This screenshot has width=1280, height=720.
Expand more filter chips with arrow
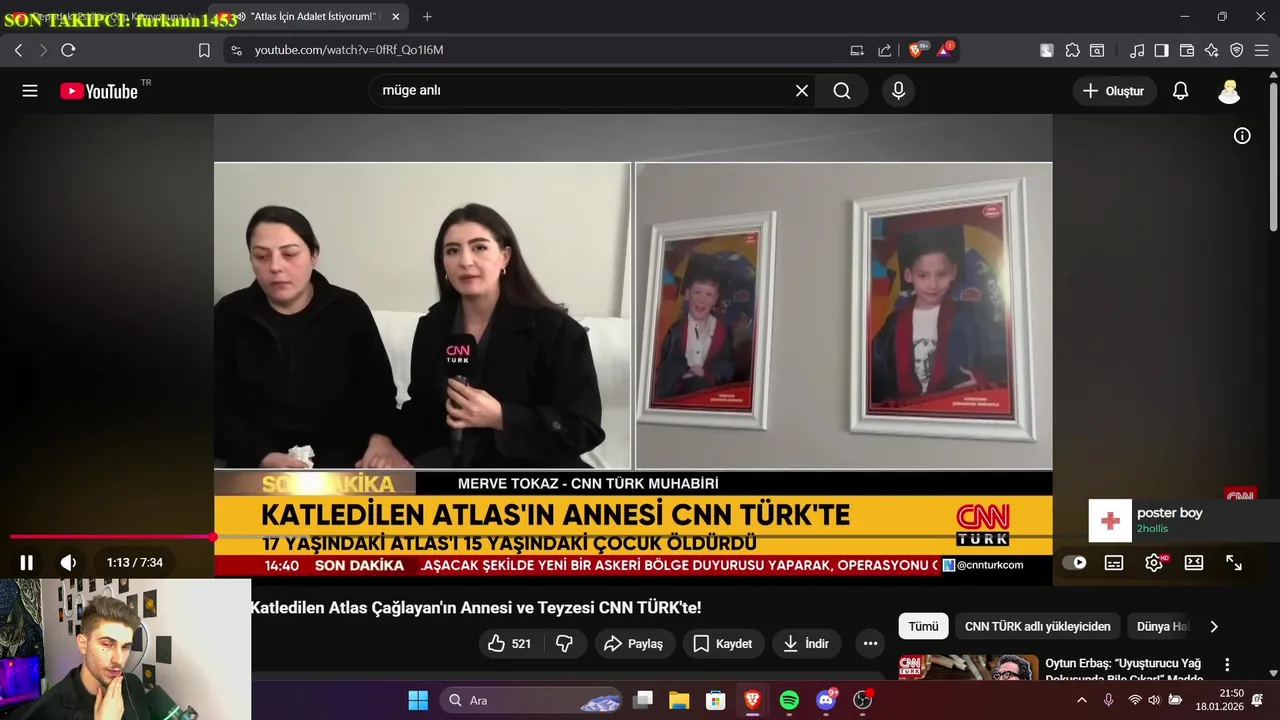click(x=1214, y=627)
